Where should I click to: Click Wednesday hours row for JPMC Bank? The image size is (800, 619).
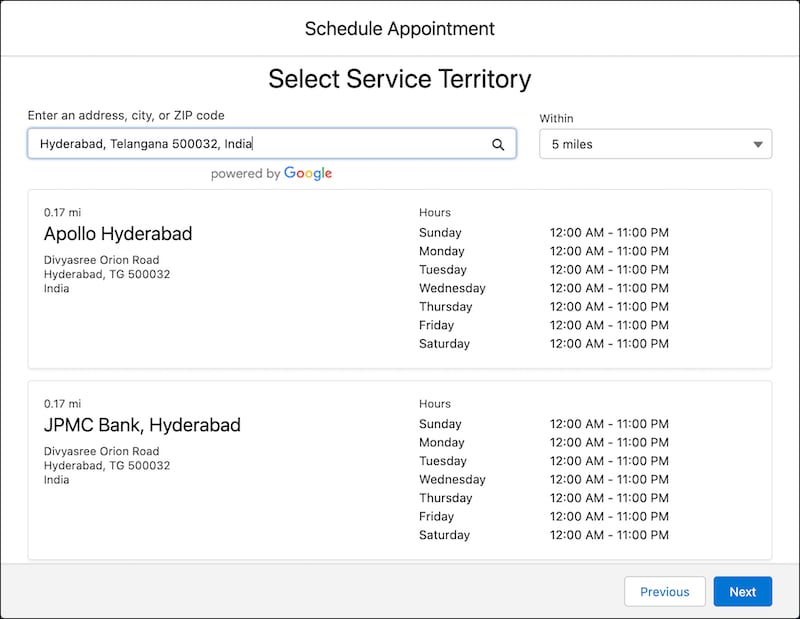[x=544, y=480]
